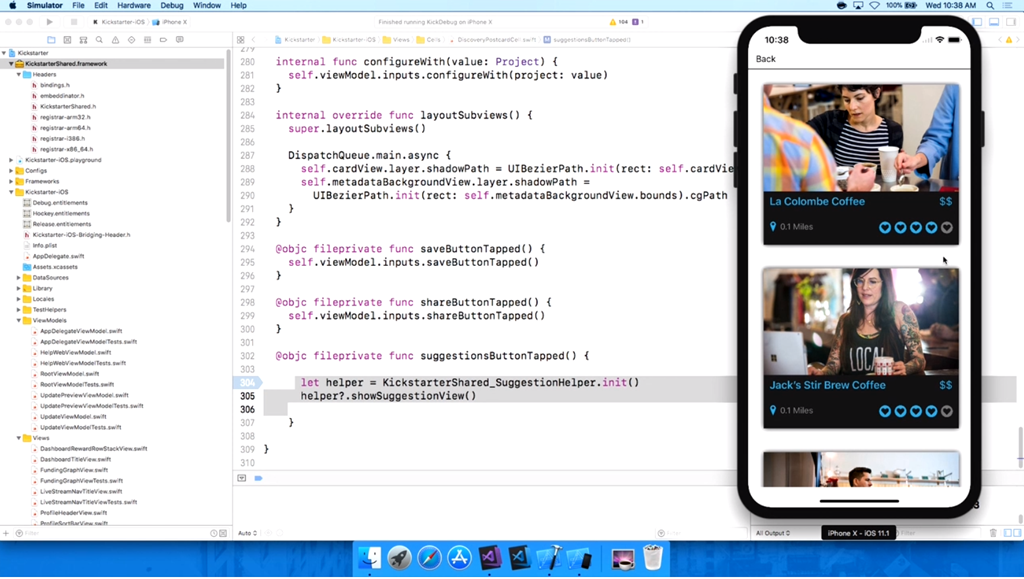Collapse the ViewModels folder

tap(19, 321)
